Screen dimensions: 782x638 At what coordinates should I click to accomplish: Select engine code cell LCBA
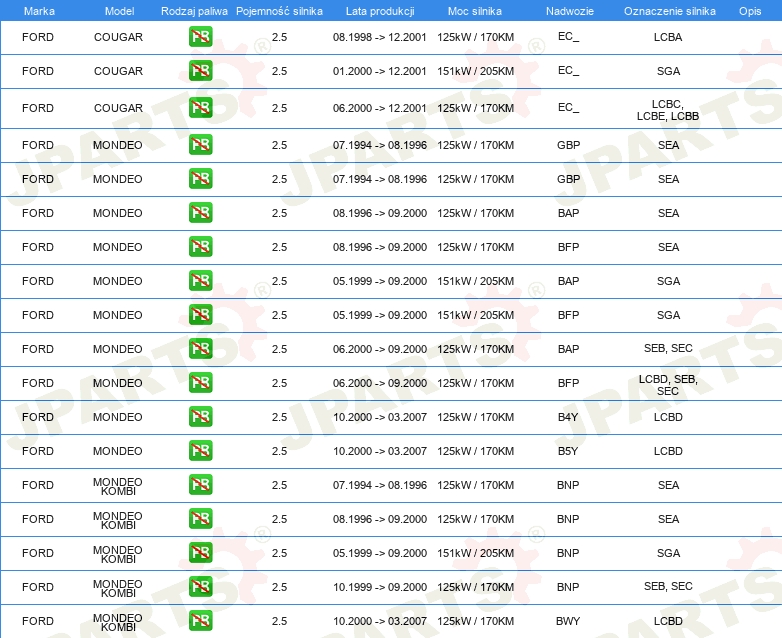(668, 37)
